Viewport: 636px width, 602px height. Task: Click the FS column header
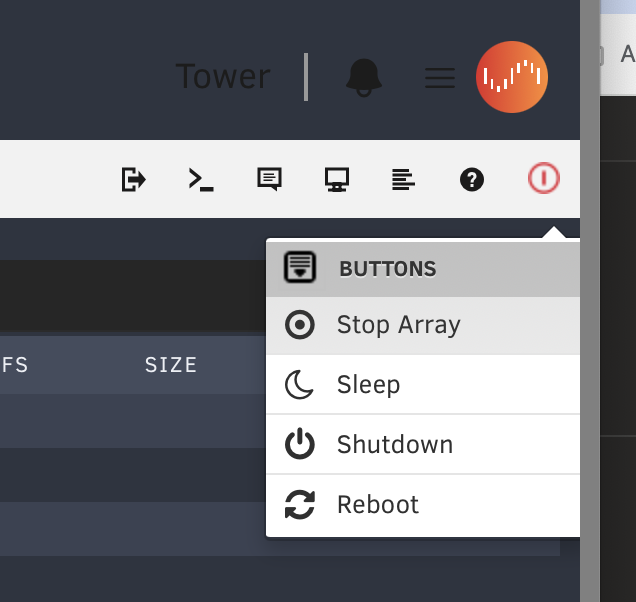pyautogui.click(x=15, y=365)
